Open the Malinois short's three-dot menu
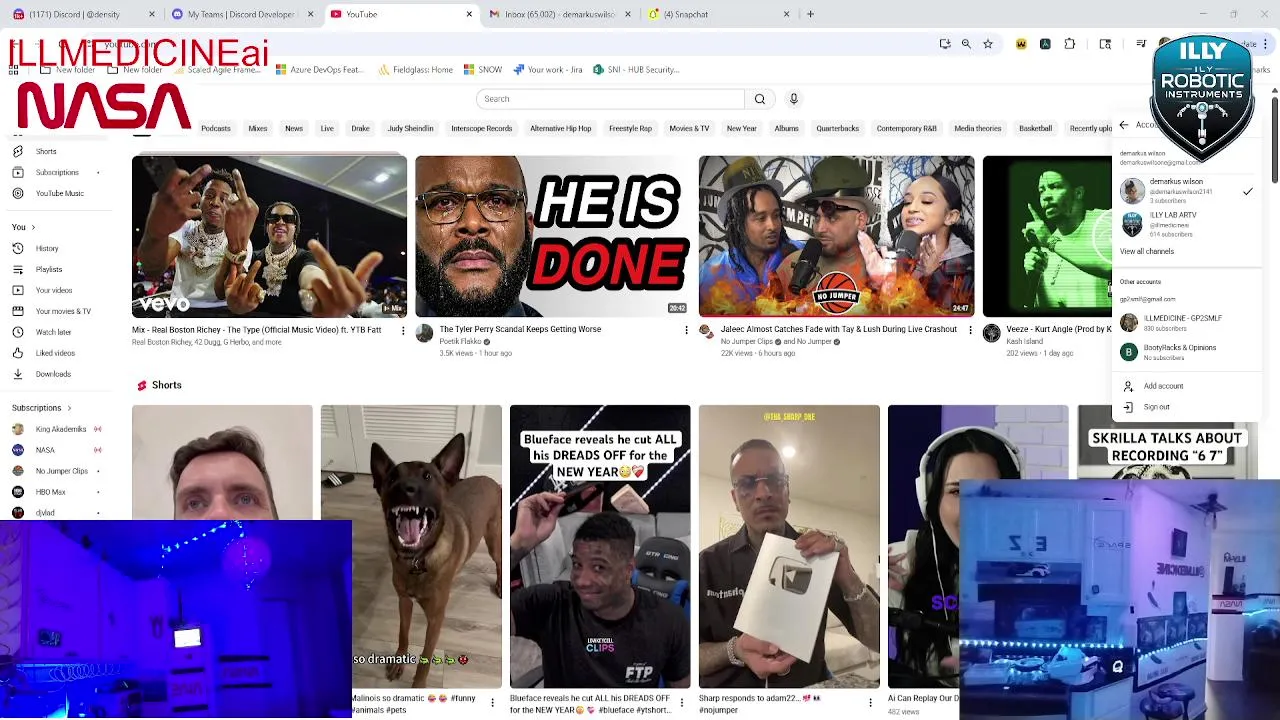 point(492,703)
